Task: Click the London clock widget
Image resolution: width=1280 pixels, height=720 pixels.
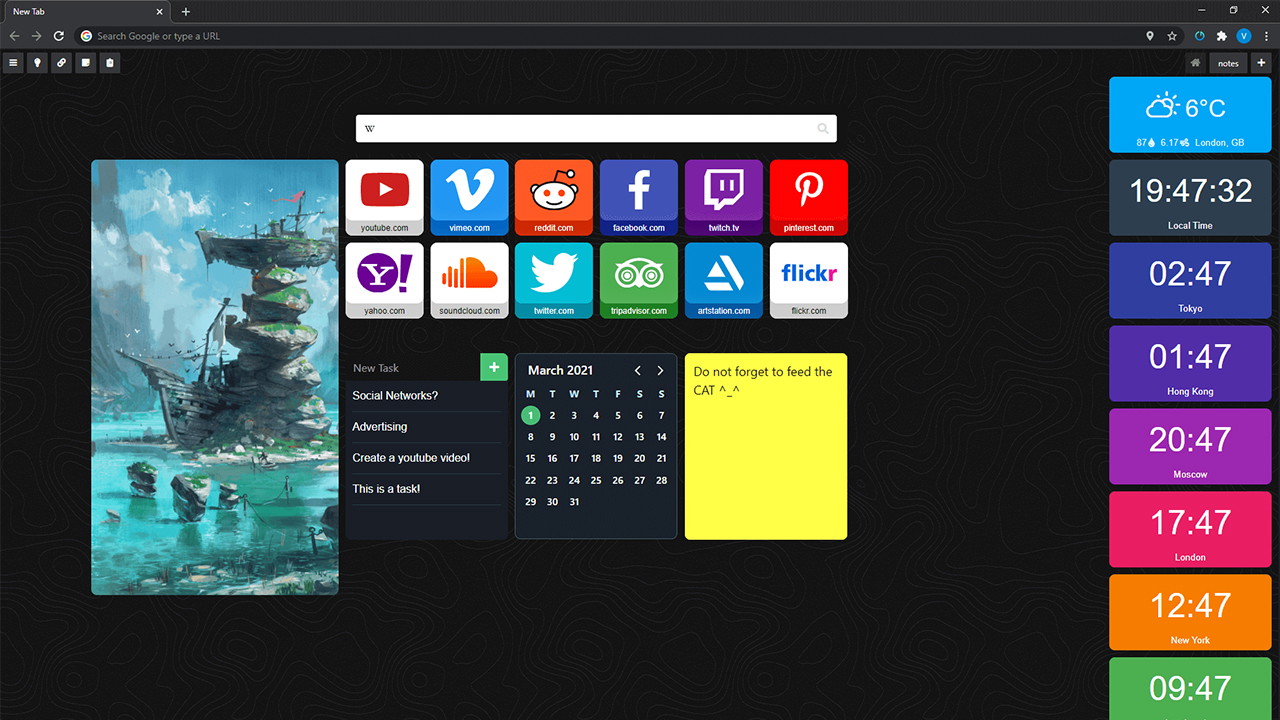Action: coord(1190,530)
